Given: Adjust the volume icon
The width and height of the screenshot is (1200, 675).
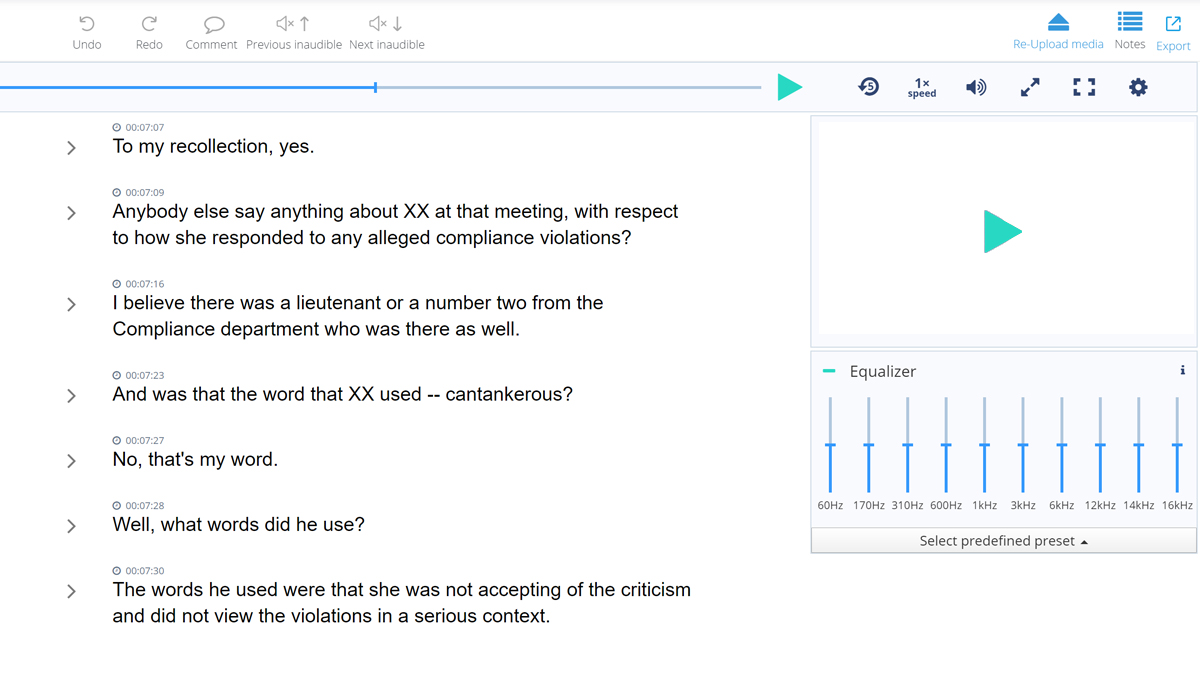Looking at the screenshot, I should tap(976, 87).
